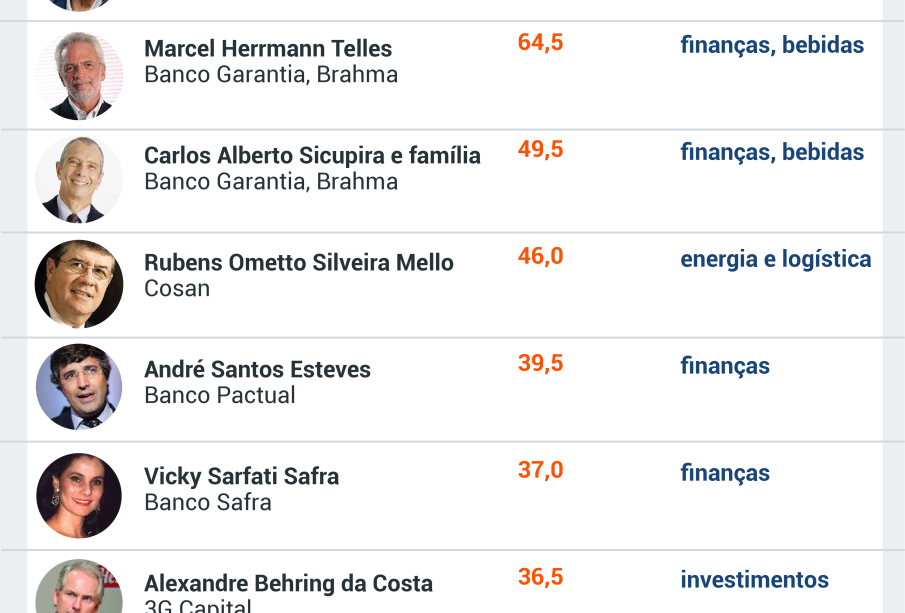
Task: Open the photo next to Carlos Alberto Sicupira
Action: pyautogui.click(x=79, y=180)
